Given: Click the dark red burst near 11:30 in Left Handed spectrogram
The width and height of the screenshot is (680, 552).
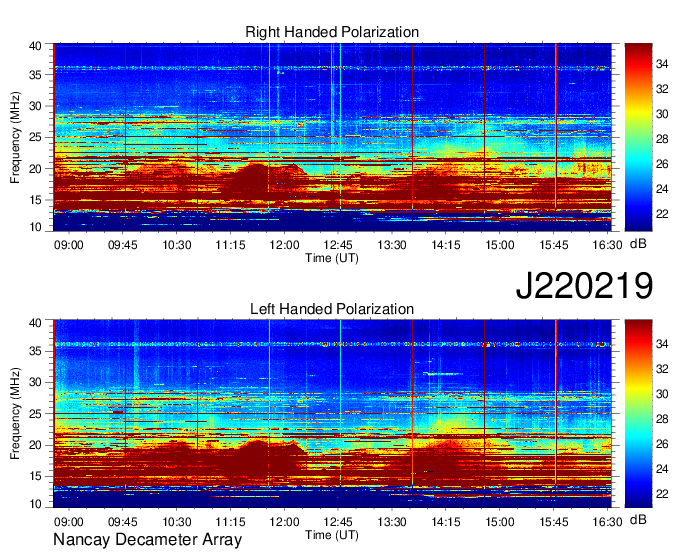Looking at the screenshot, I should tap(256, 459).
